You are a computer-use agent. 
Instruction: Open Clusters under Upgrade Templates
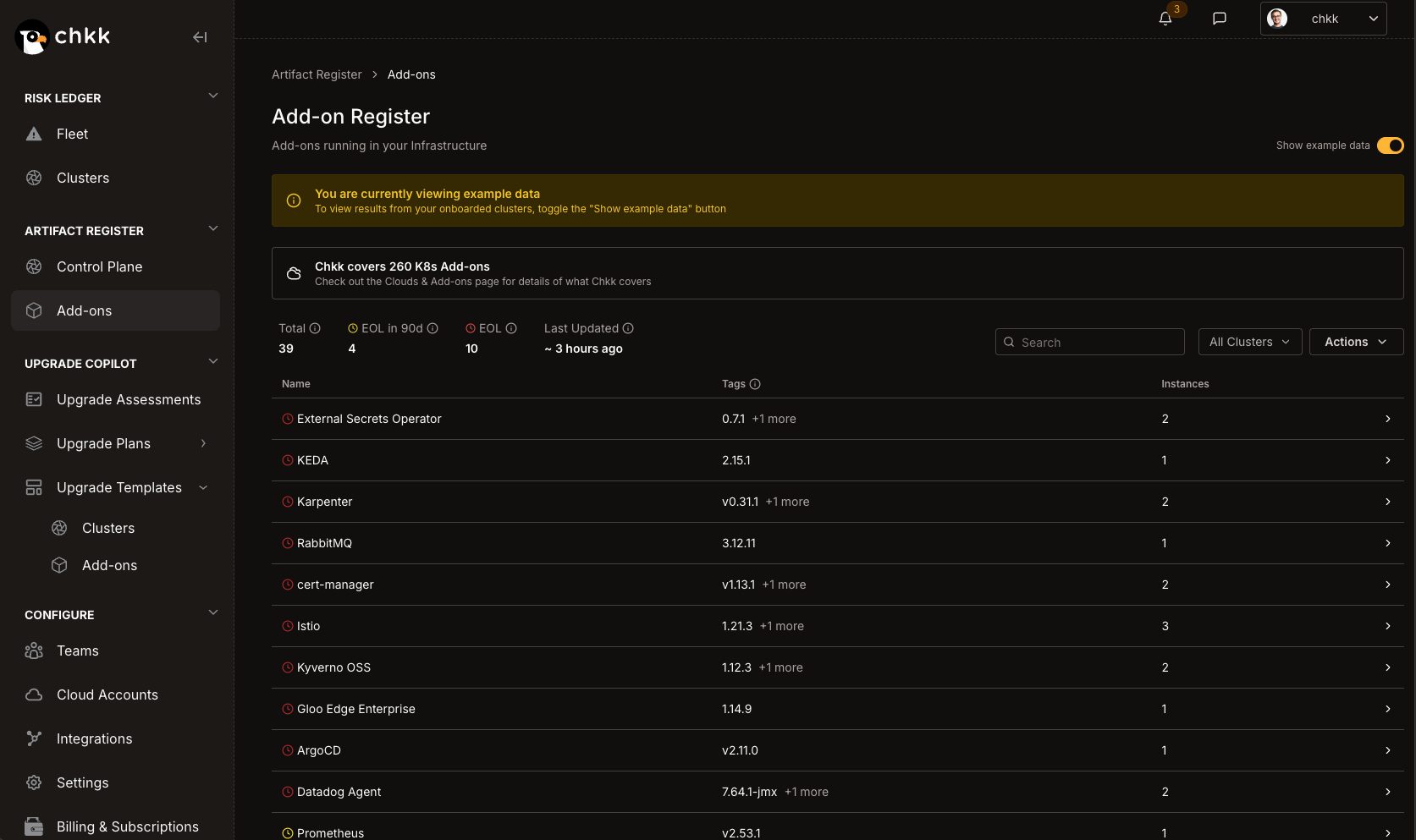108,528
